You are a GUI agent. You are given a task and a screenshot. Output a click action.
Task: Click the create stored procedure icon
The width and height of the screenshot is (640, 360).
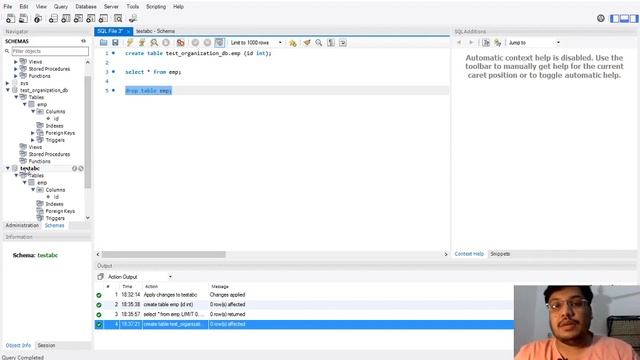tap(91, 18)
